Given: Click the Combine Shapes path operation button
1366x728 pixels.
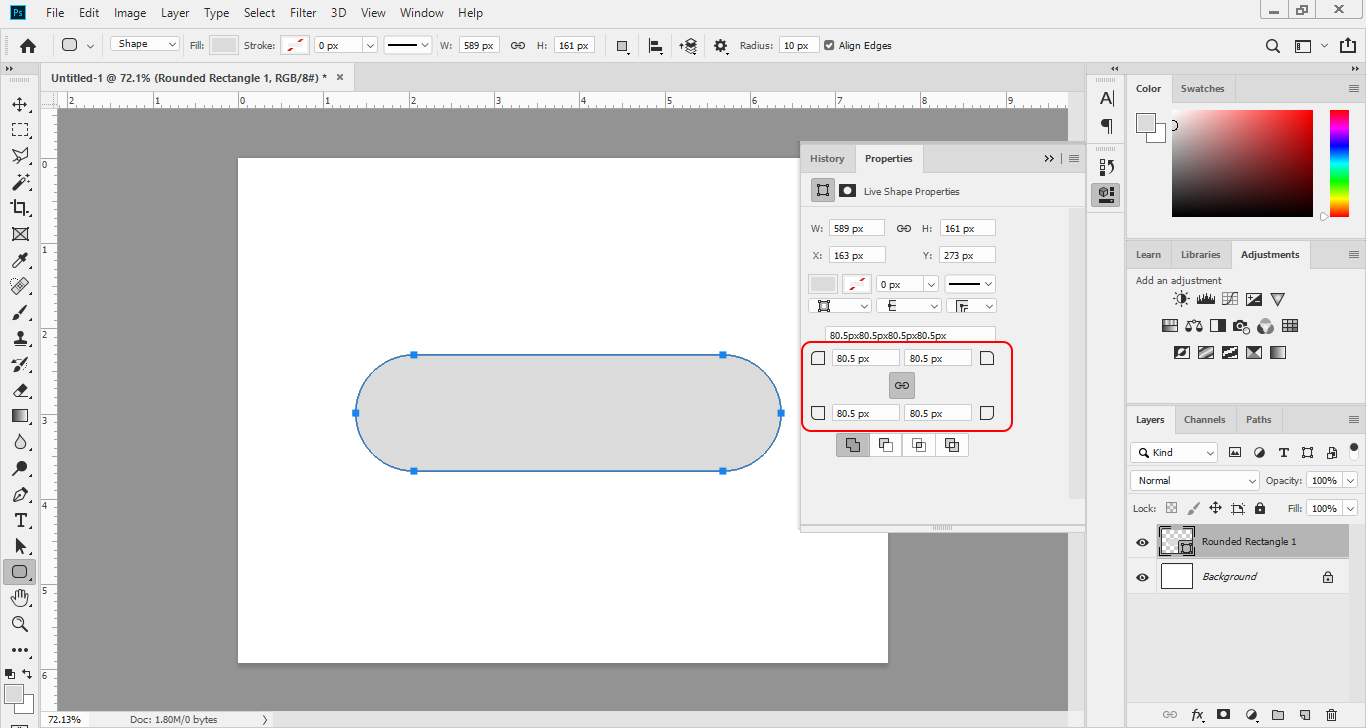Looking at the screenshot, I should 852,445.
